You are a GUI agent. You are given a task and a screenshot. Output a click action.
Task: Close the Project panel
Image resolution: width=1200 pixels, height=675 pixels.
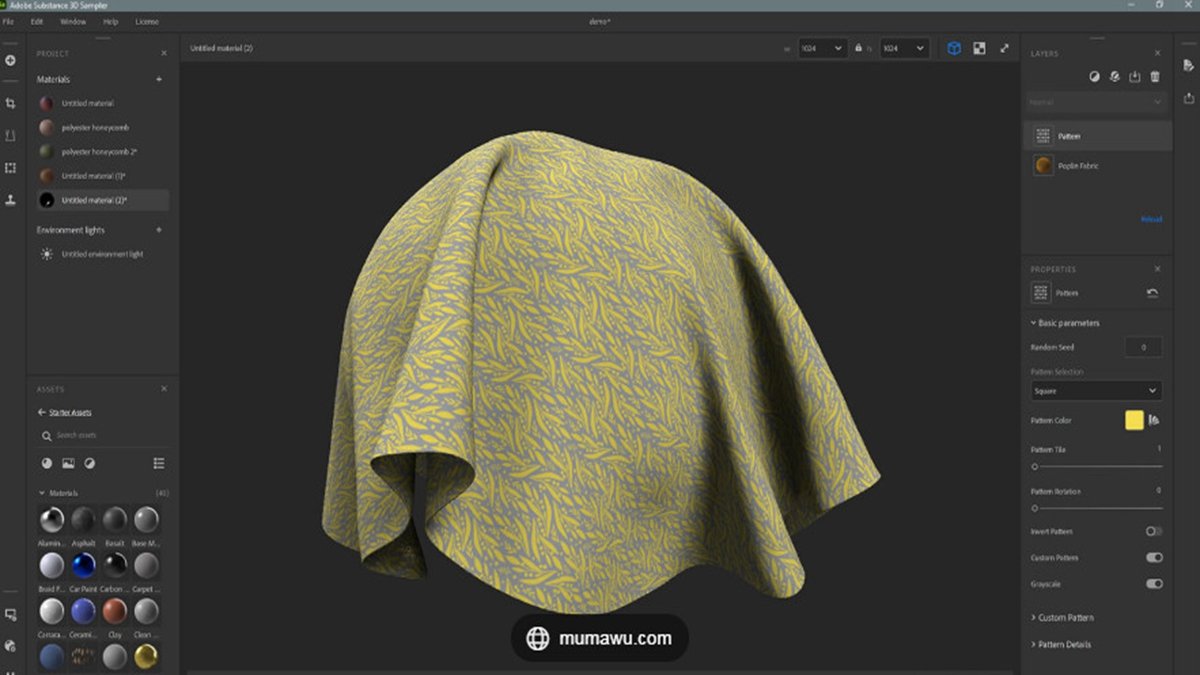pos(164,53)
